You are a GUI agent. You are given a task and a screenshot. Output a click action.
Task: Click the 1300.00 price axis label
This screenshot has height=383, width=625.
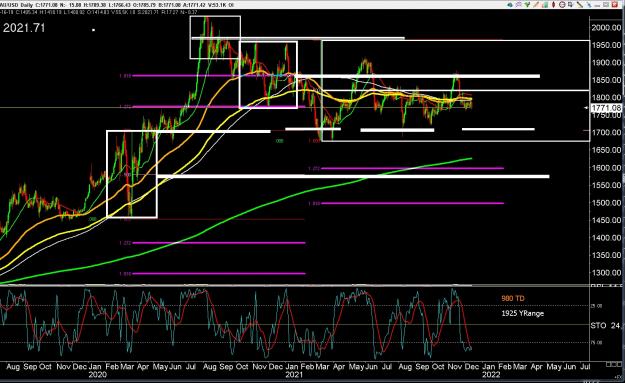tap(607, 273)
